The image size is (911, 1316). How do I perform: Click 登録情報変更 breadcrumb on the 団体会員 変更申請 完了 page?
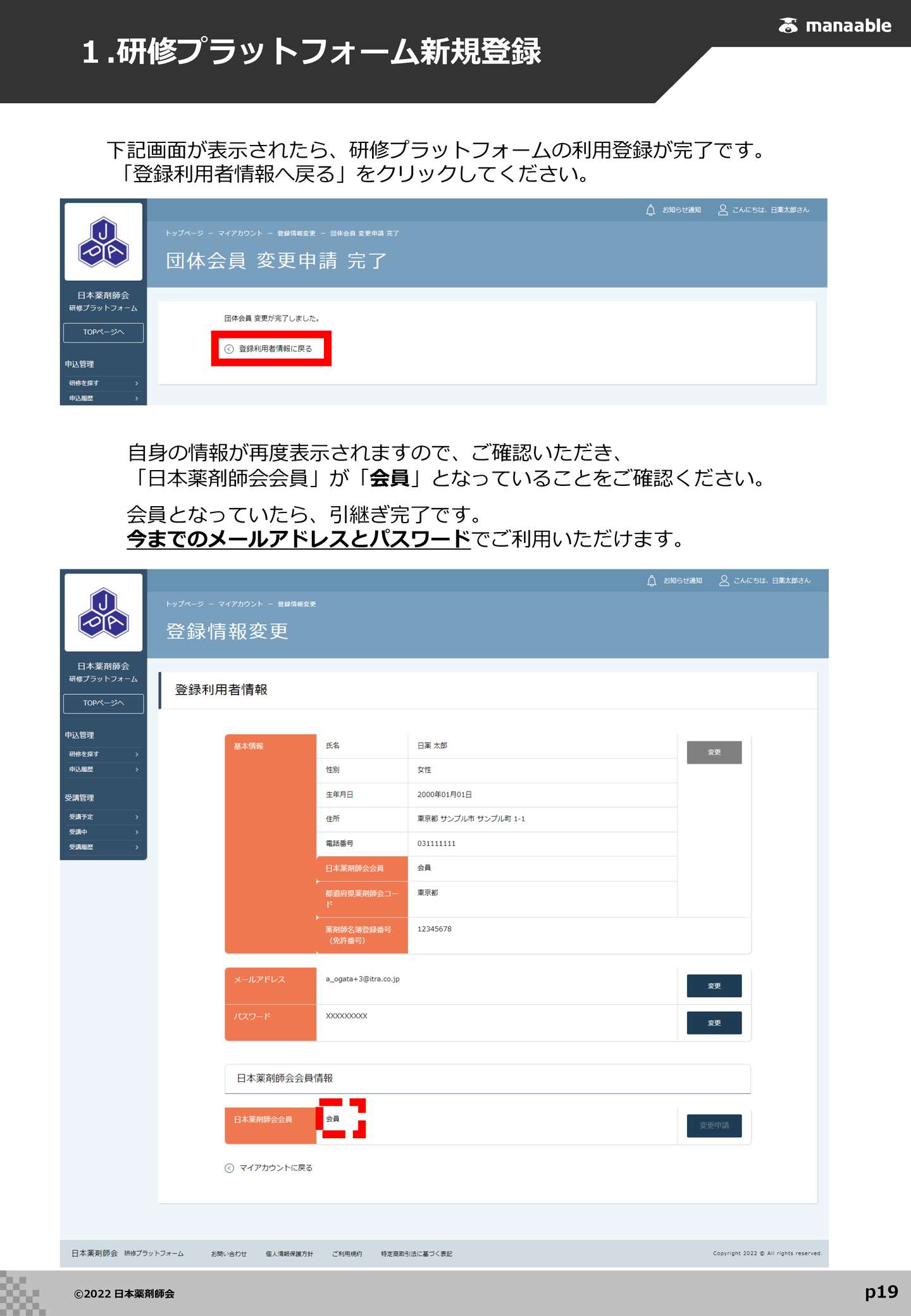coord(296,233)
